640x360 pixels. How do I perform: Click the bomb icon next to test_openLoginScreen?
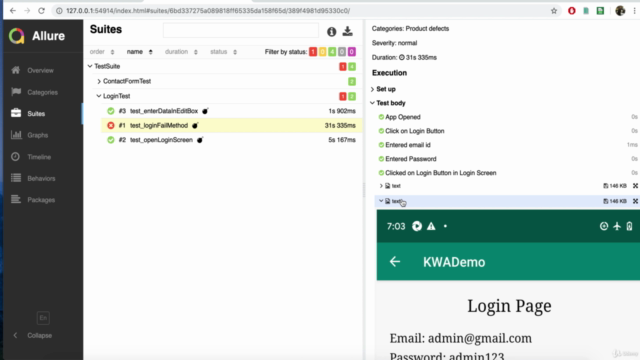click(200, 140)
